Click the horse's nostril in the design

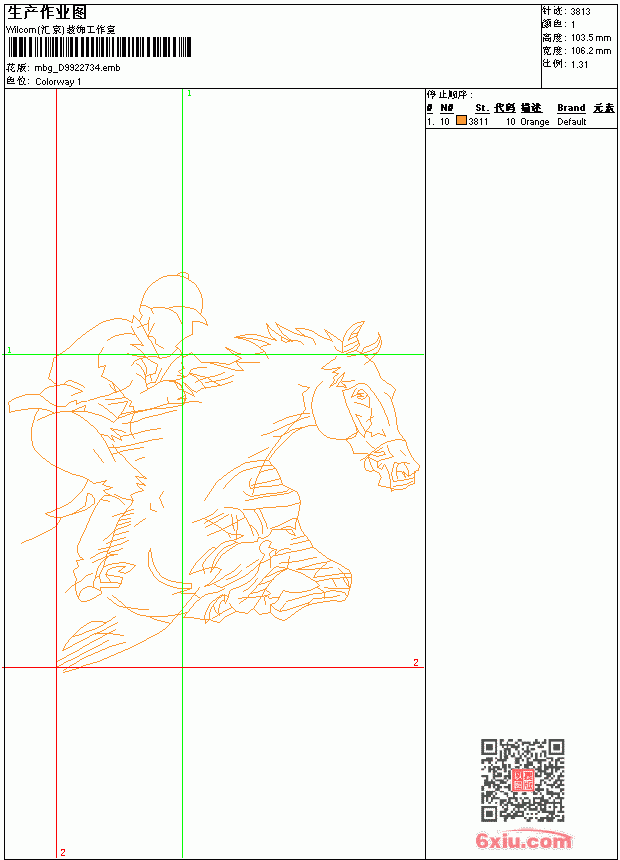(x=403, y=469)
